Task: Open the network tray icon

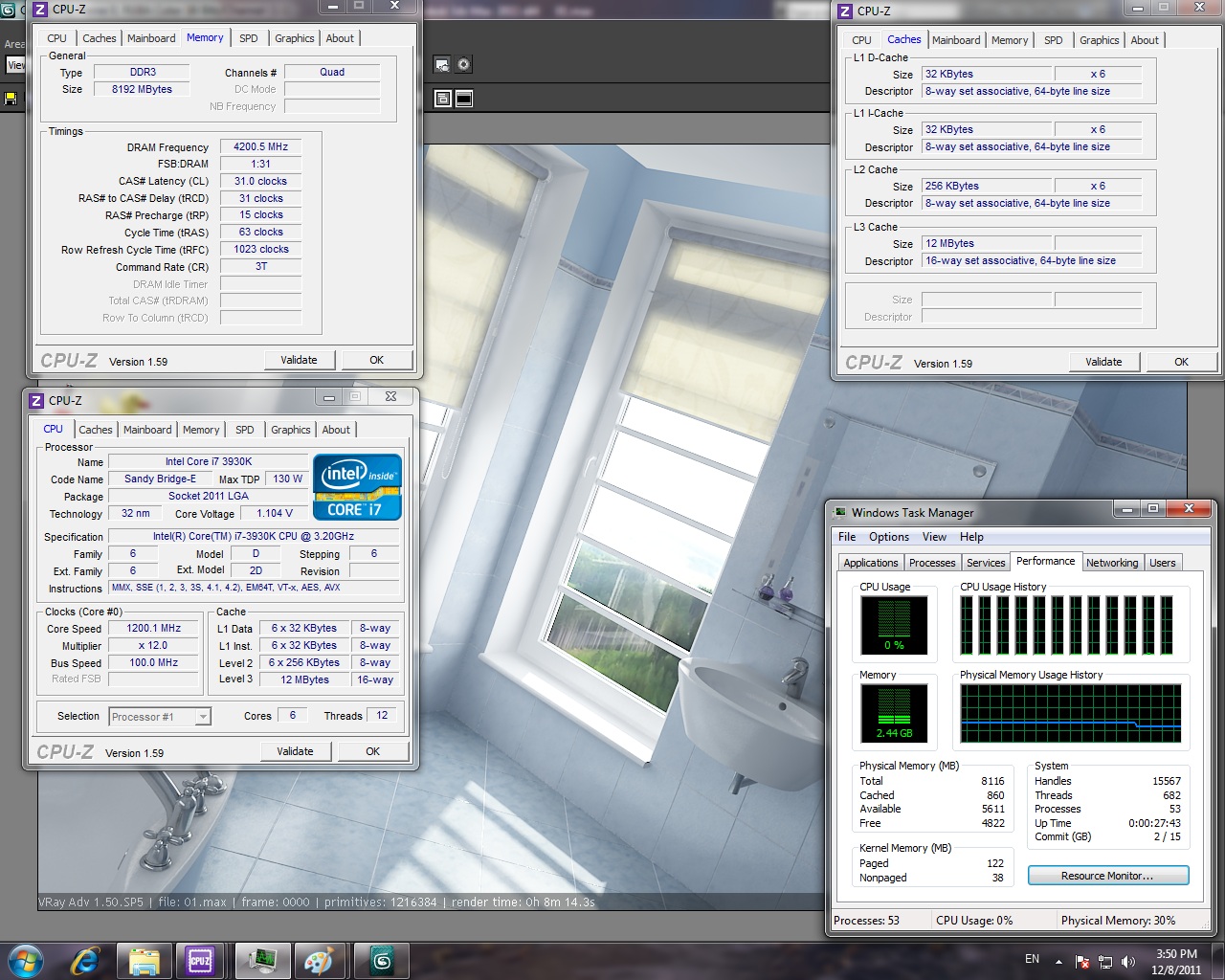Action: tap(1105, 962)
